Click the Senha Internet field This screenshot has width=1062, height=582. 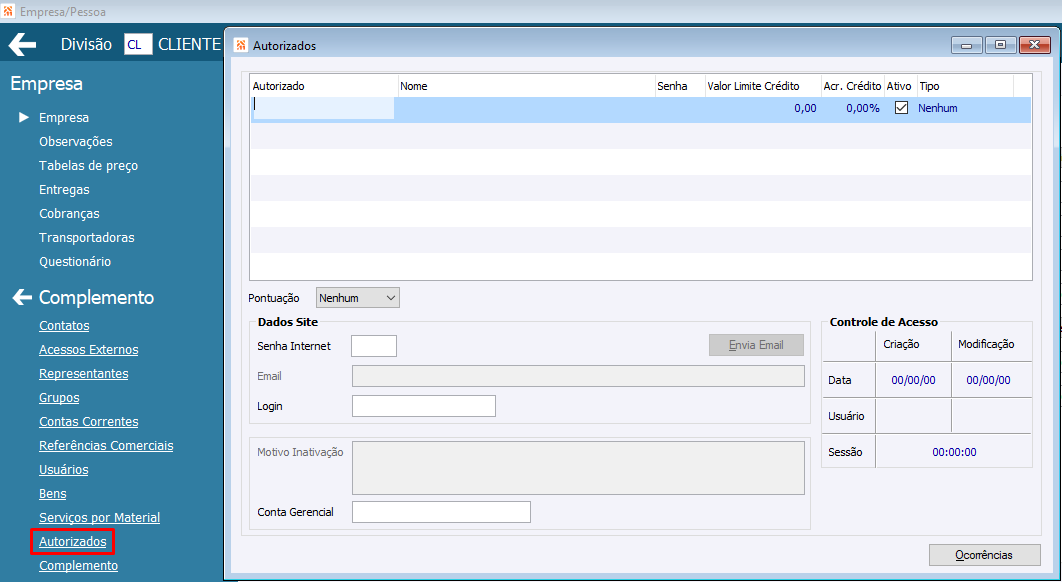374,346
